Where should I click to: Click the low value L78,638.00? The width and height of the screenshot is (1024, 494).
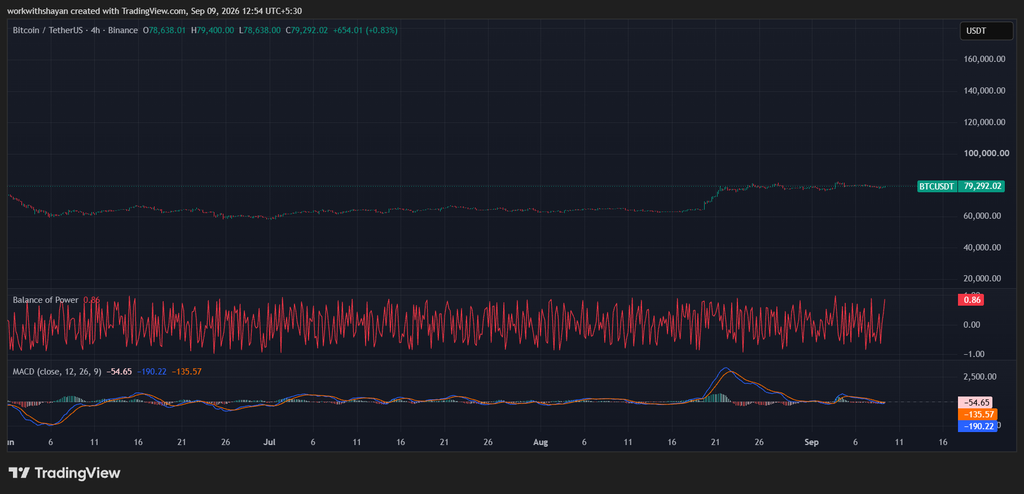[x=259, y=30]
